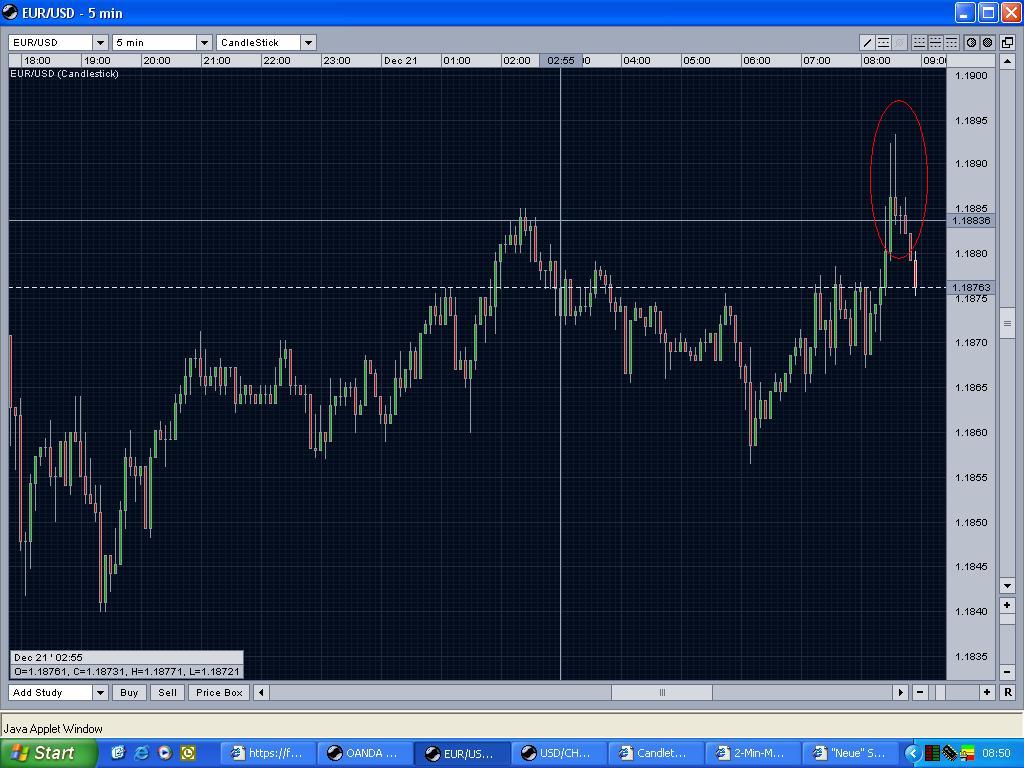This screenshot has height=768, width=1024.
Task: Click the green-yellow-red bars tray icon
Action: click(967, 754)
